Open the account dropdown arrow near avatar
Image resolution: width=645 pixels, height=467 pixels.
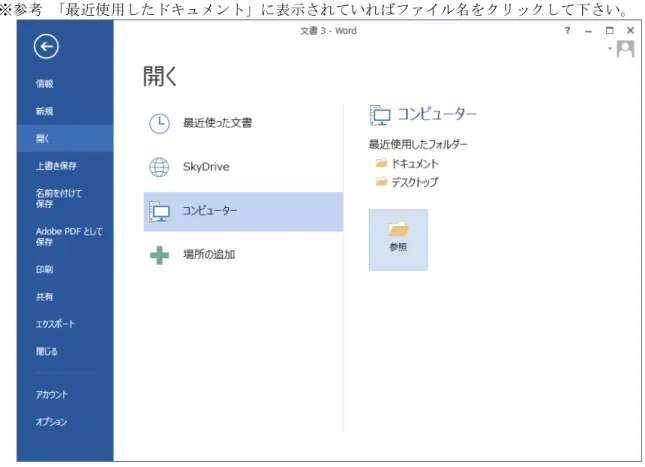[x=610, y=49]
